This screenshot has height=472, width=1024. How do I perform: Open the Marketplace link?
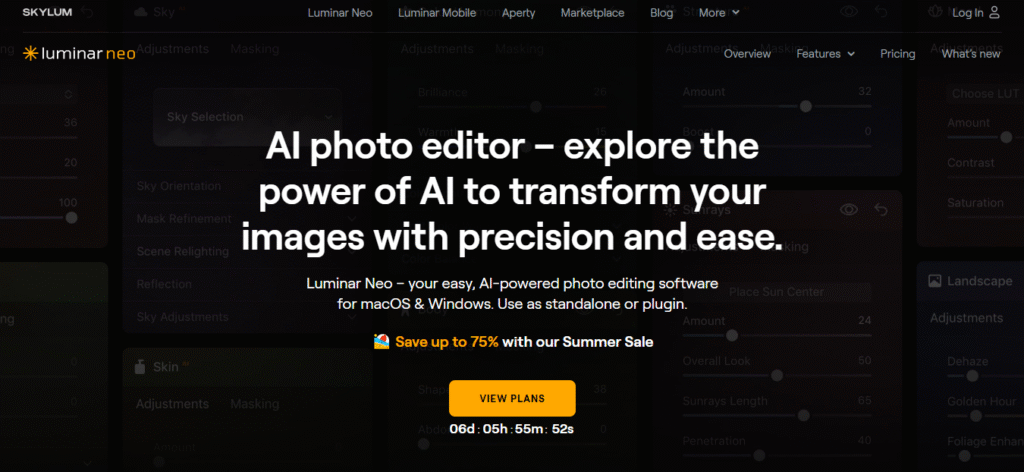(x=592, y=12)
